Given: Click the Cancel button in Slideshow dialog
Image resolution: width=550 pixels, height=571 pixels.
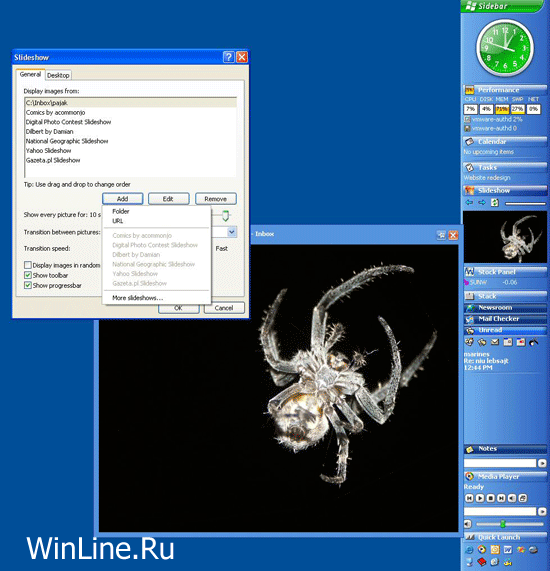Looking at the screenshot, I should coord(224,308).
